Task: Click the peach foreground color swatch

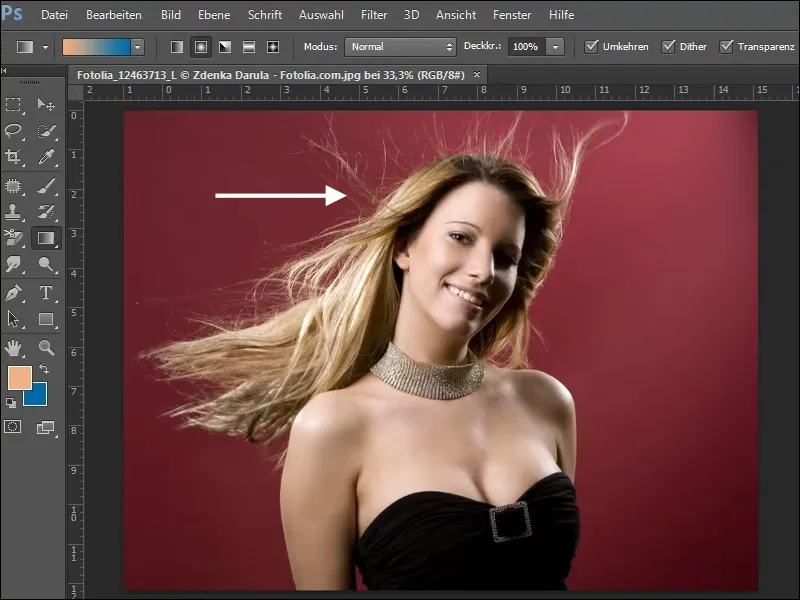Action: pos(19,378)
